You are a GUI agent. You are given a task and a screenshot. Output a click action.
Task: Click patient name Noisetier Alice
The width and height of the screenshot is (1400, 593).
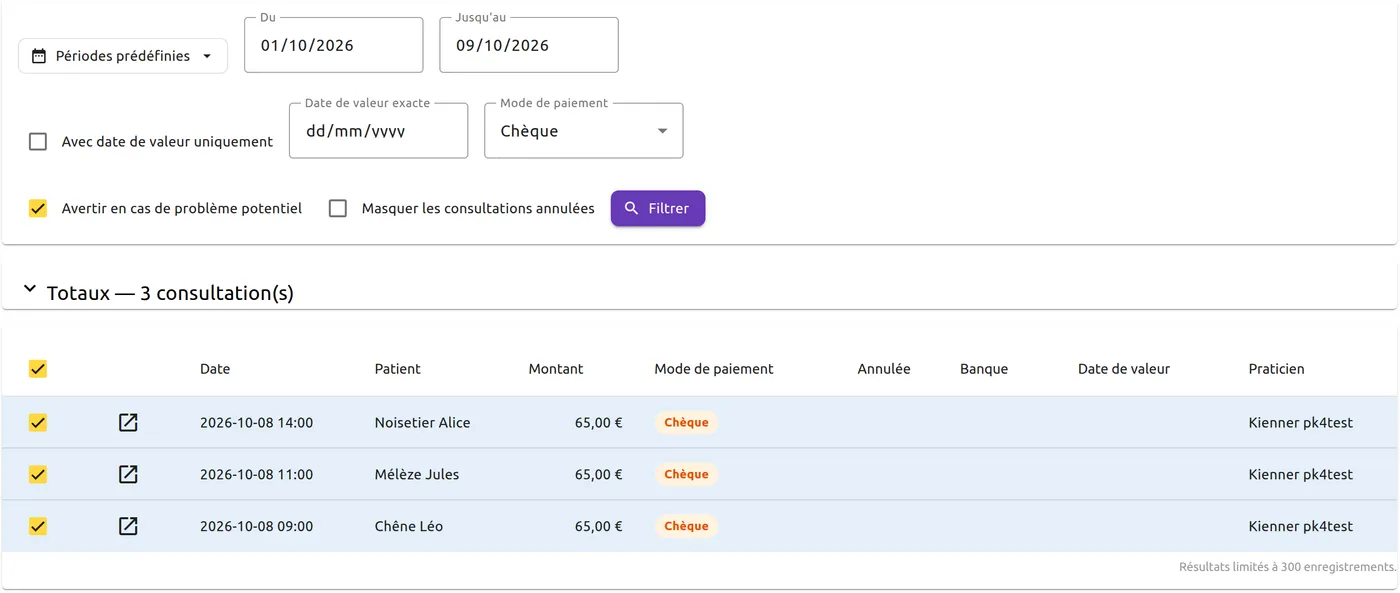click(x=422, y=423)
